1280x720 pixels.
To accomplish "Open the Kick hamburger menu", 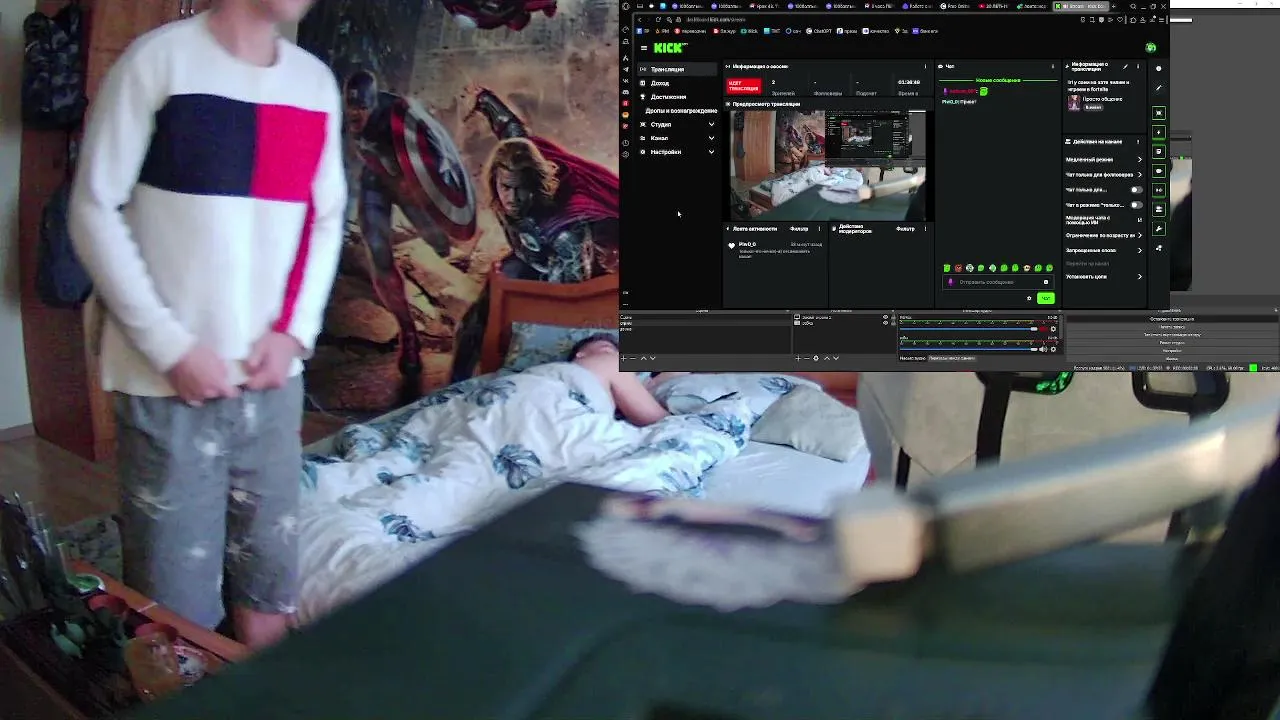I will click(x=644, y=48).
